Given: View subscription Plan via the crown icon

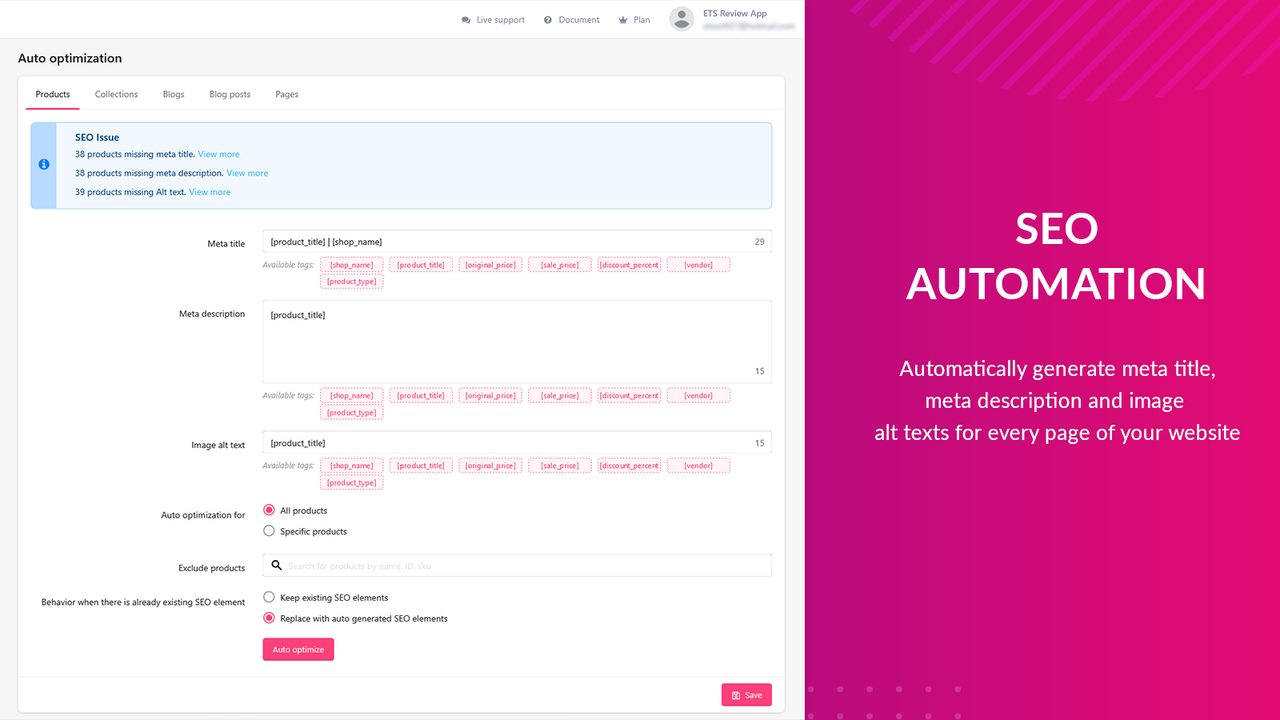Looking at the screenshot, I should click(x=634, y=19).
